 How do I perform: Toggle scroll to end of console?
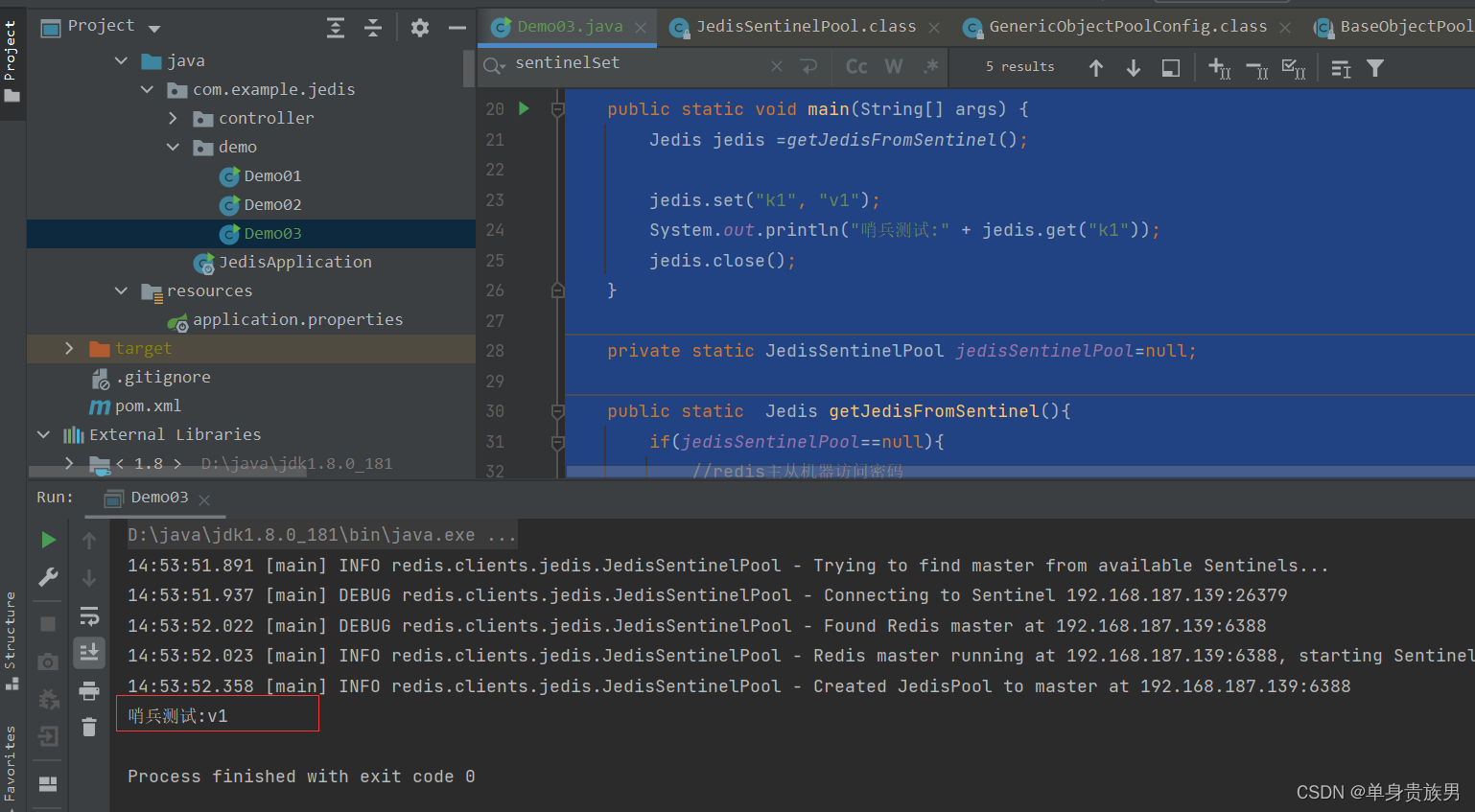pyautogui.click(x=89, y=652)
